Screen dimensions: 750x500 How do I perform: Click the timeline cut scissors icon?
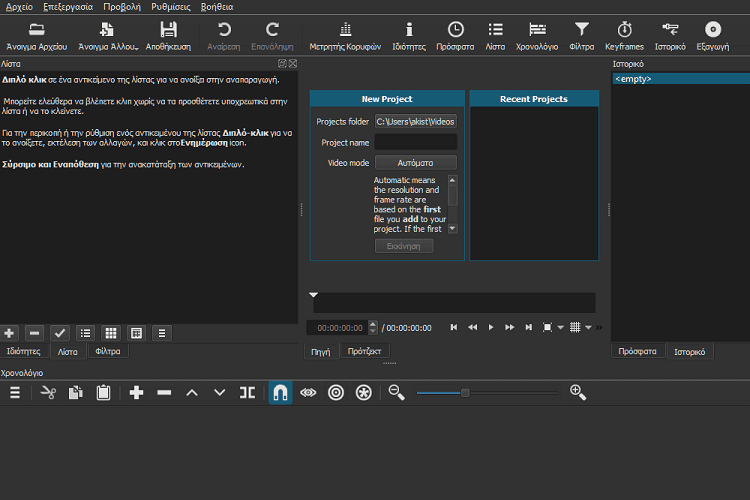click(47, 393)
